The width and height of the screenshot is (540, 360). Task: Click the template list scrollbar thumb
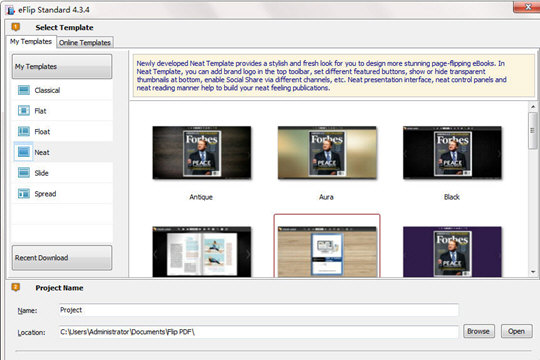pos(533,131)
